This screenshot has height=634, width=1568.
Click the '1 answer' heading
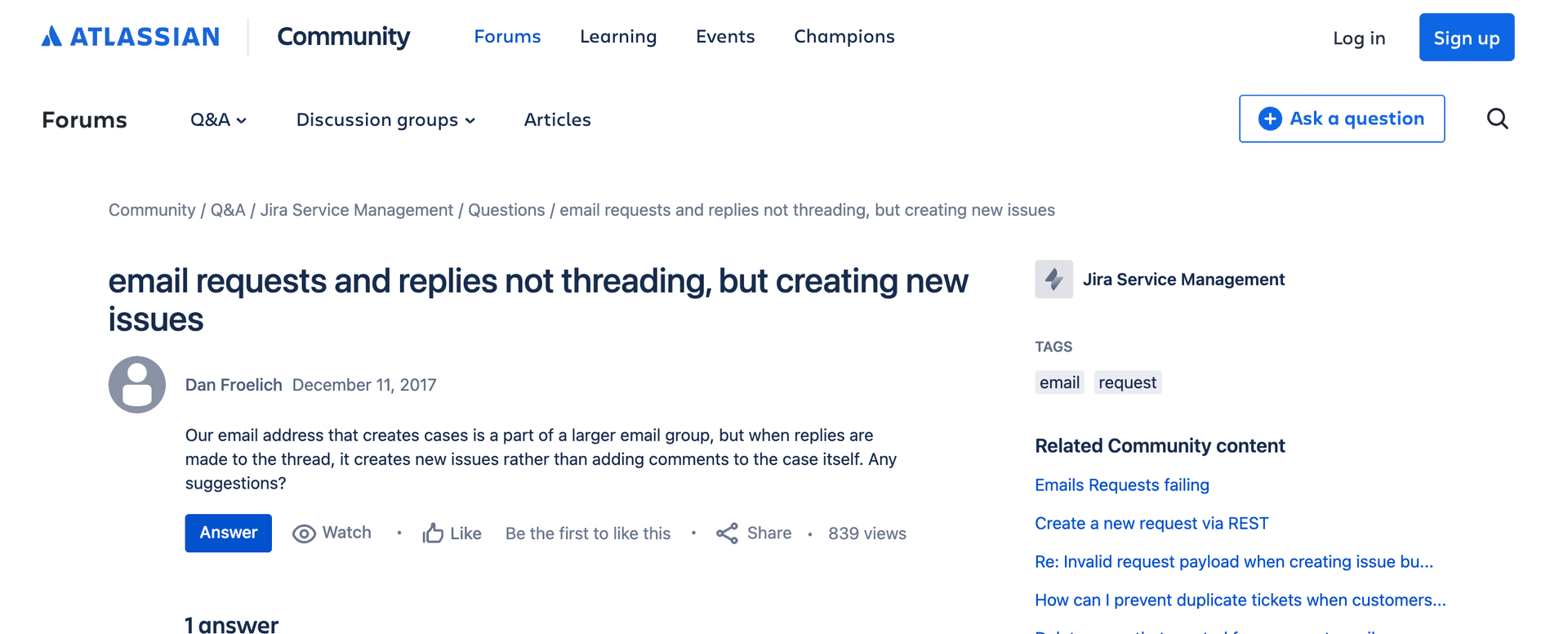point(231,624)
